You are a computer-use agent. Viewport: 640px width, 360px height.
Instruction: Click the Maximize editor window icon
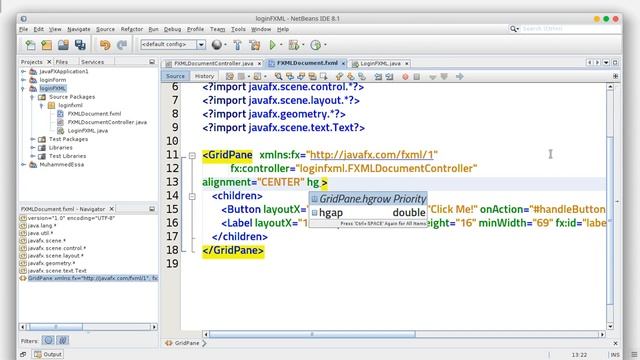point(615,62)
